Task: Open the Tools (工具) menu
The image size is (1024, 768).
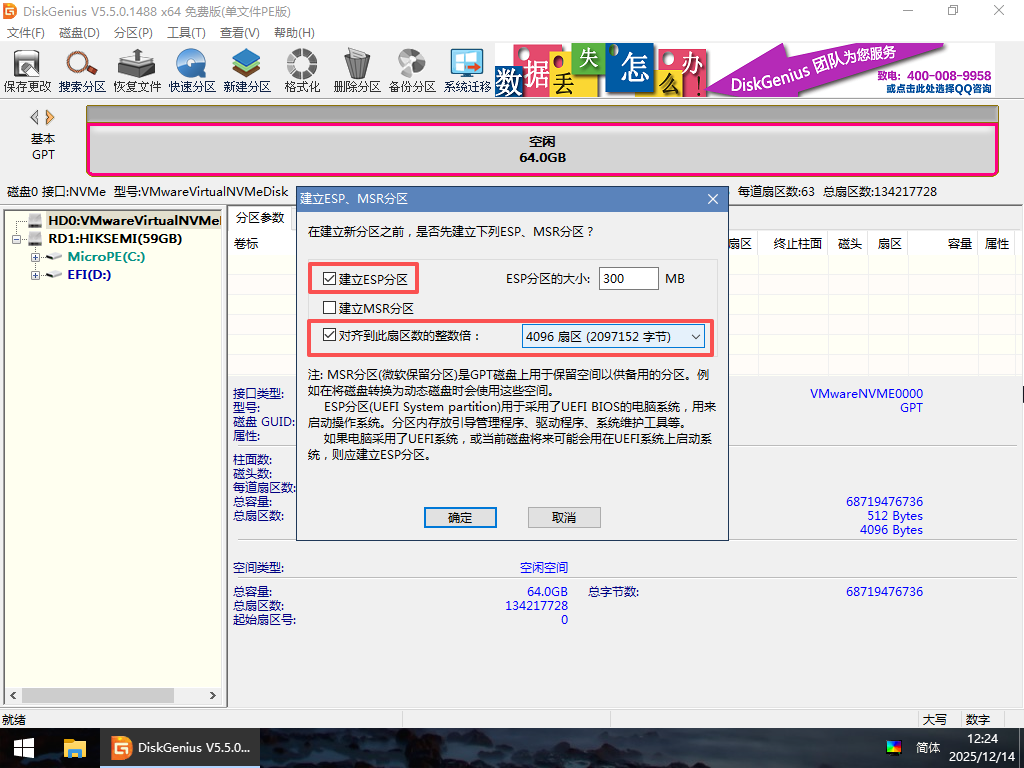Action: point(186,33)
